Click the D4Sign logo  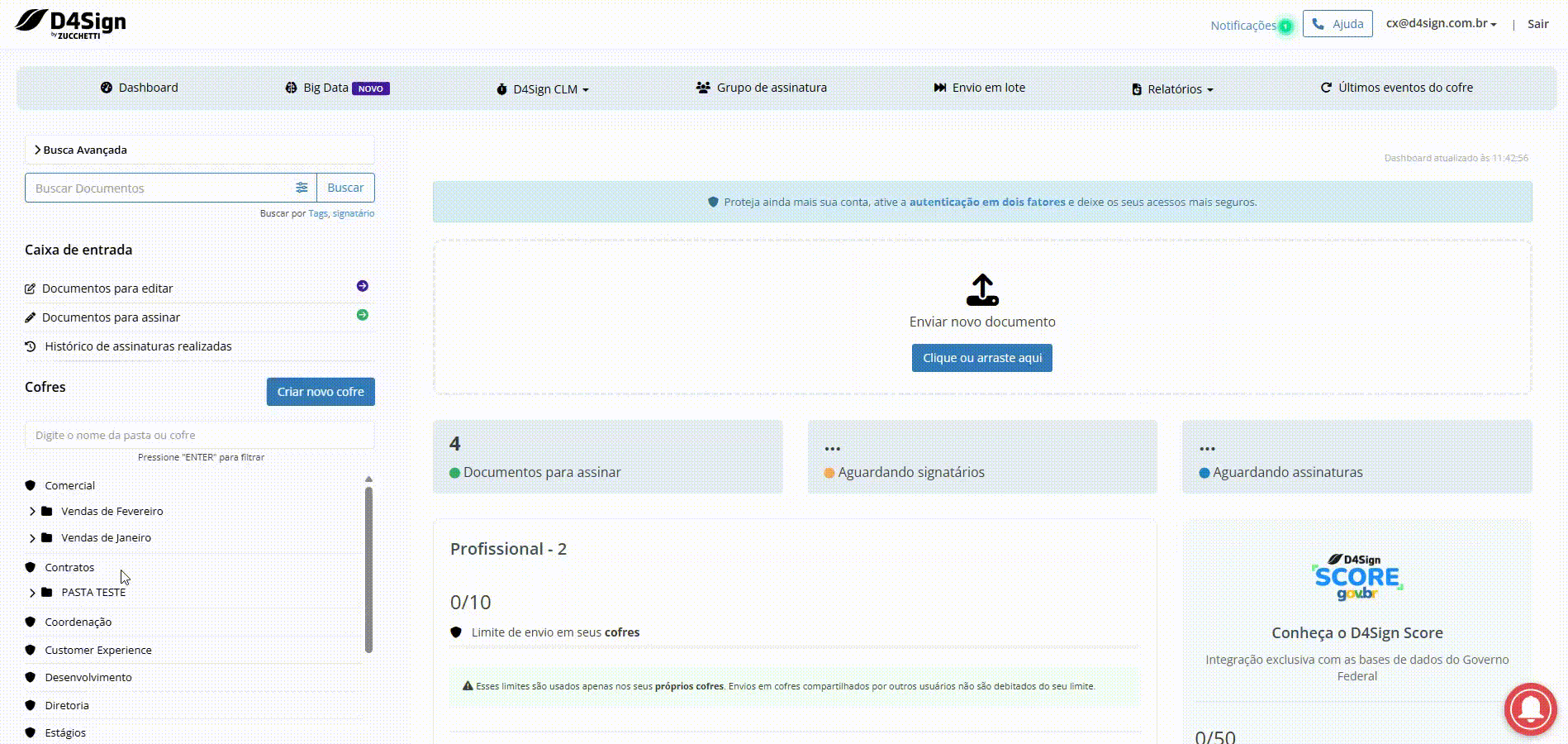70,23
